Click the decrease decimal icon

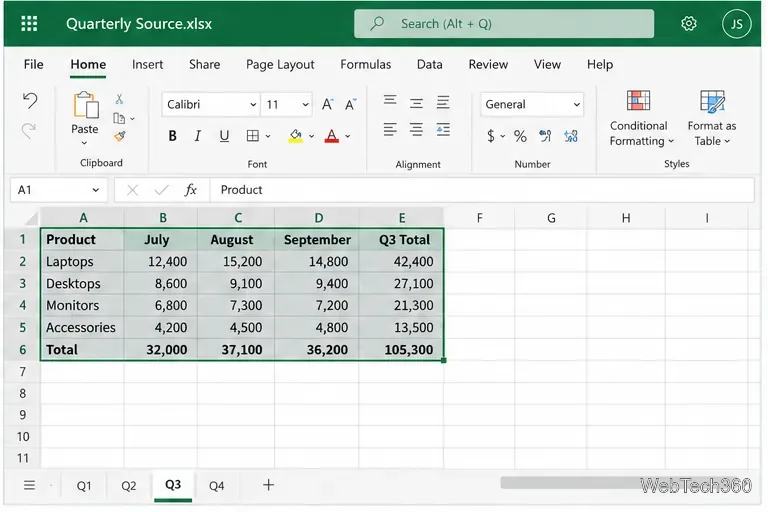(571, 136)
